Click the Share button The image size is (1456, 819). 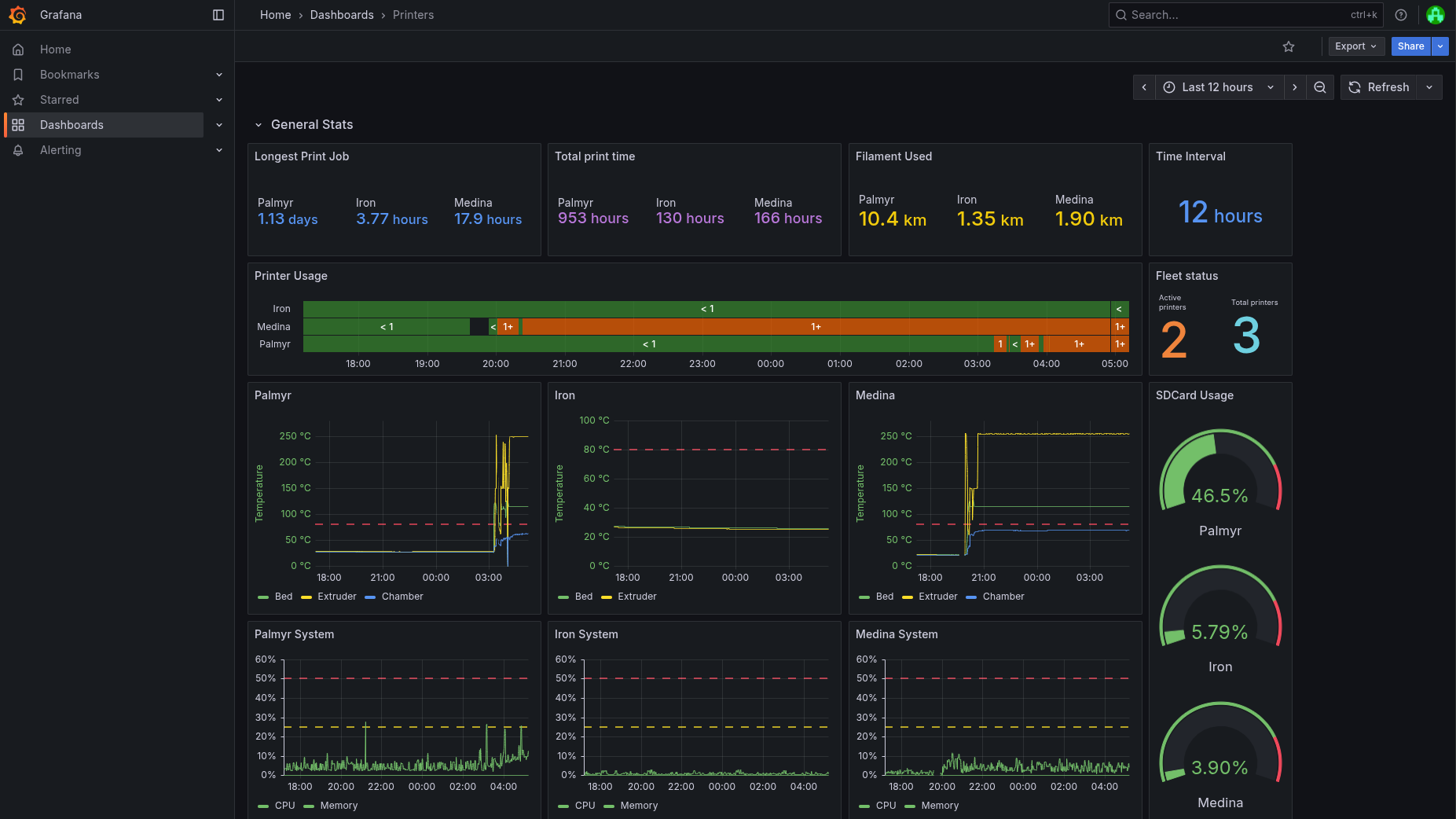point(1410,46)
